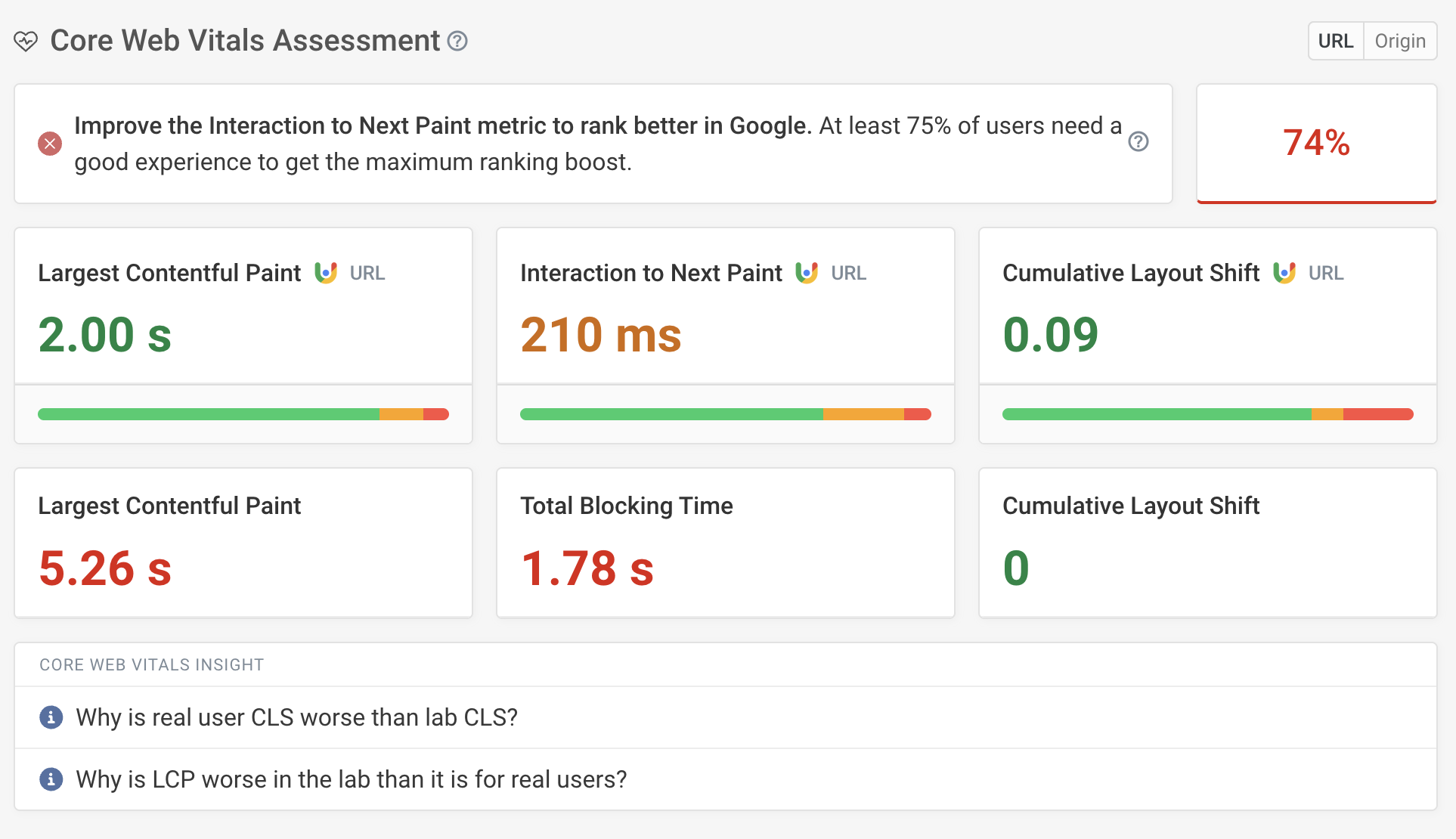The height and width of the screenshot is (839, 1456).
Task: Click the info icon next to the LCP insight question
Action: [x=51, y=779]
